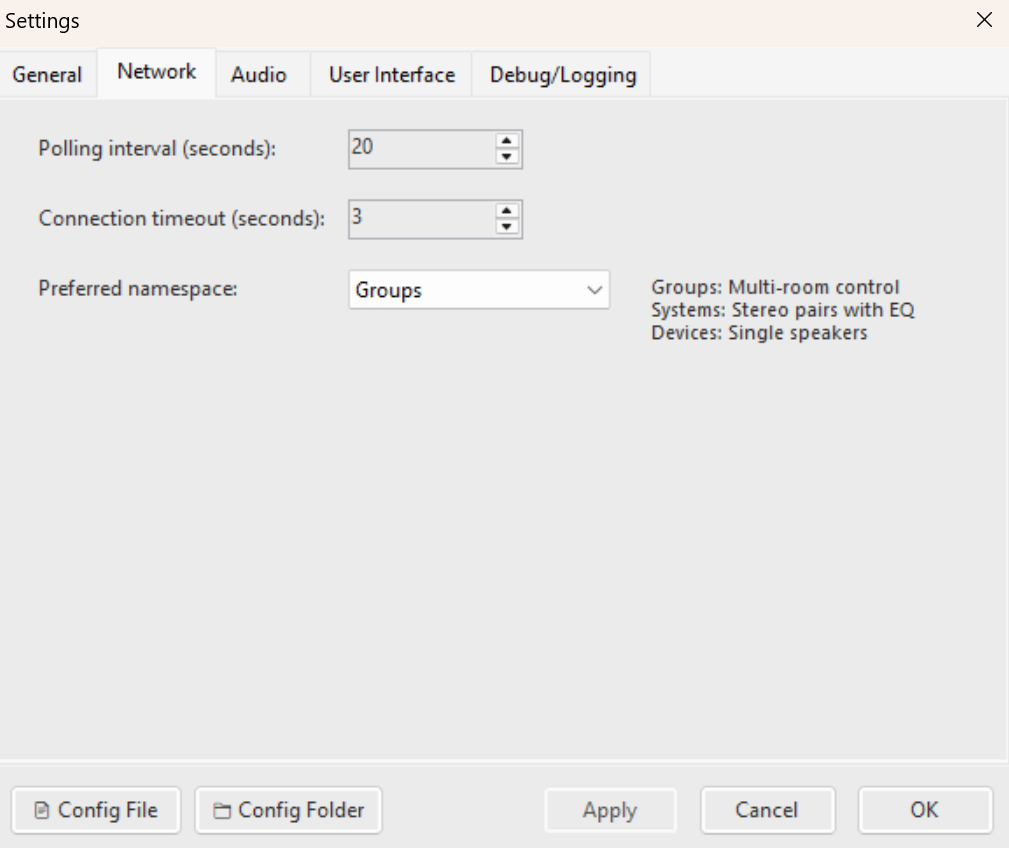Click the document icon on Config File button
The height and width of the screenshot is (848, 1009).
tap(41, 810)
